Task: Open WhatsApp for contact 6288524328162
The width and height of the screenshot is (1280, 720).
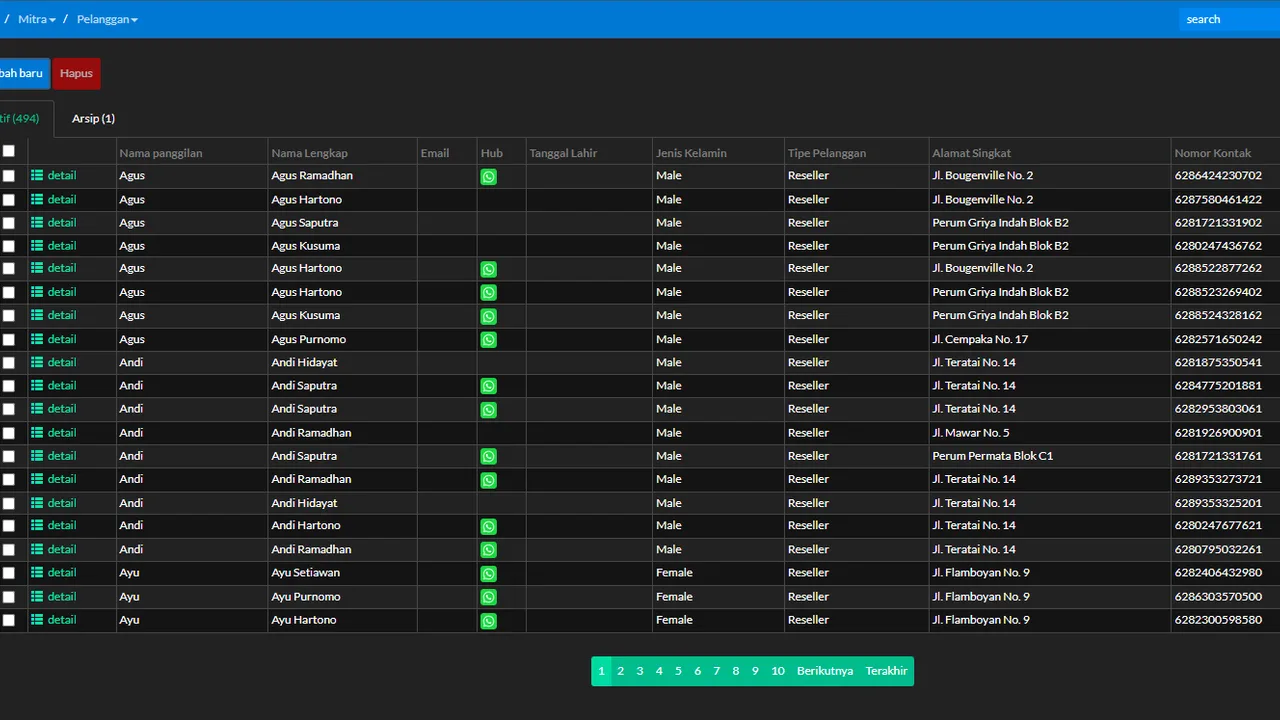Action: click(488, 316)
